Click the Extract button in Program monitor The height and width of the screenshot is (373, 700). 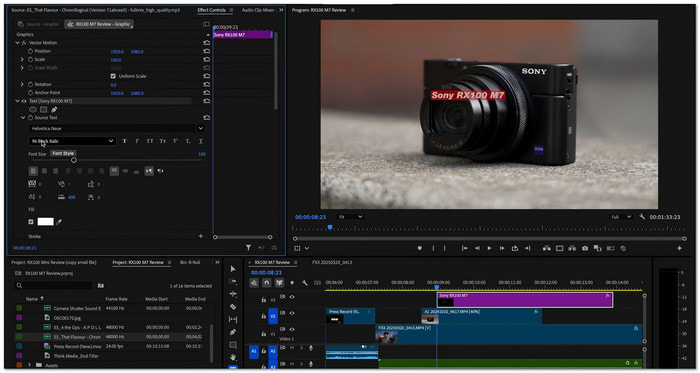(572, 248)
